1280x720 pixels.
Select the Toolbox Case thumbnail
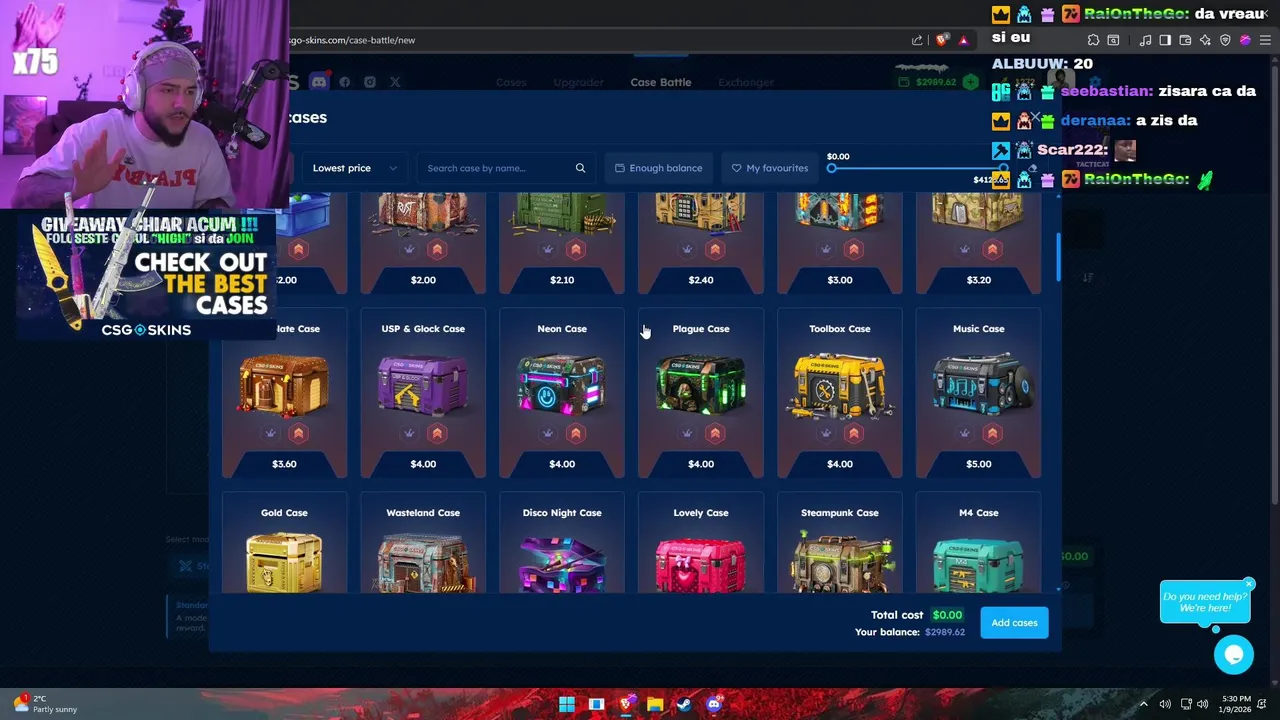tap(840, 385)
